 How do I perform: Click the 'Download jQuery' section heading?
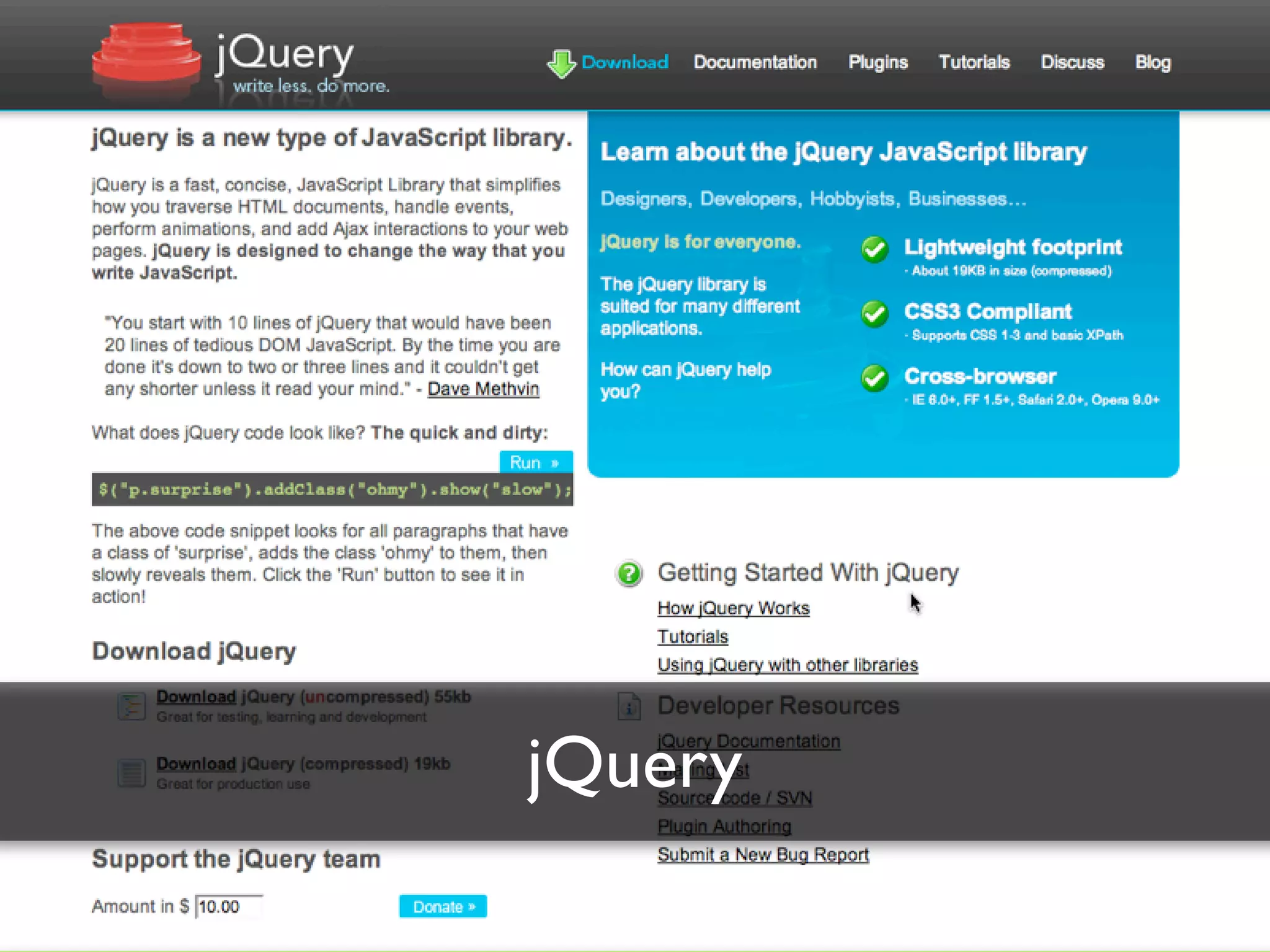click(x=194, y=651)
